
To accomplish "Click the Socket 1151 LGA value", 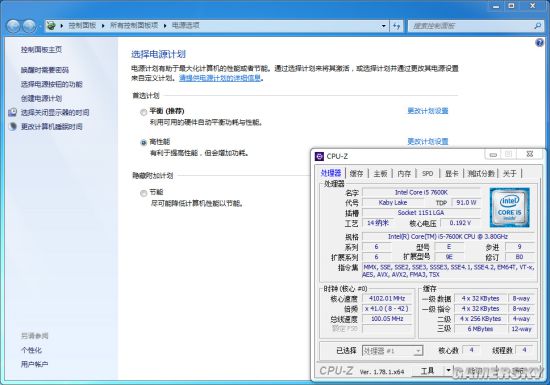I will (421, 212).
